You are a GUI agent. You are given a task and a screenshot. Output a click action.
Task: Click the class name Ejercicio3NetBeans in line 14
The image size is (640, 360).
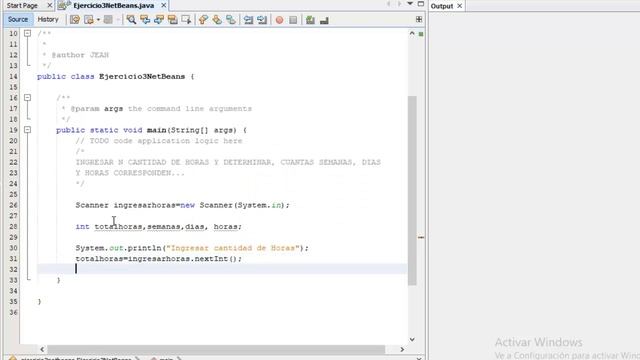(x=142, y=76)
